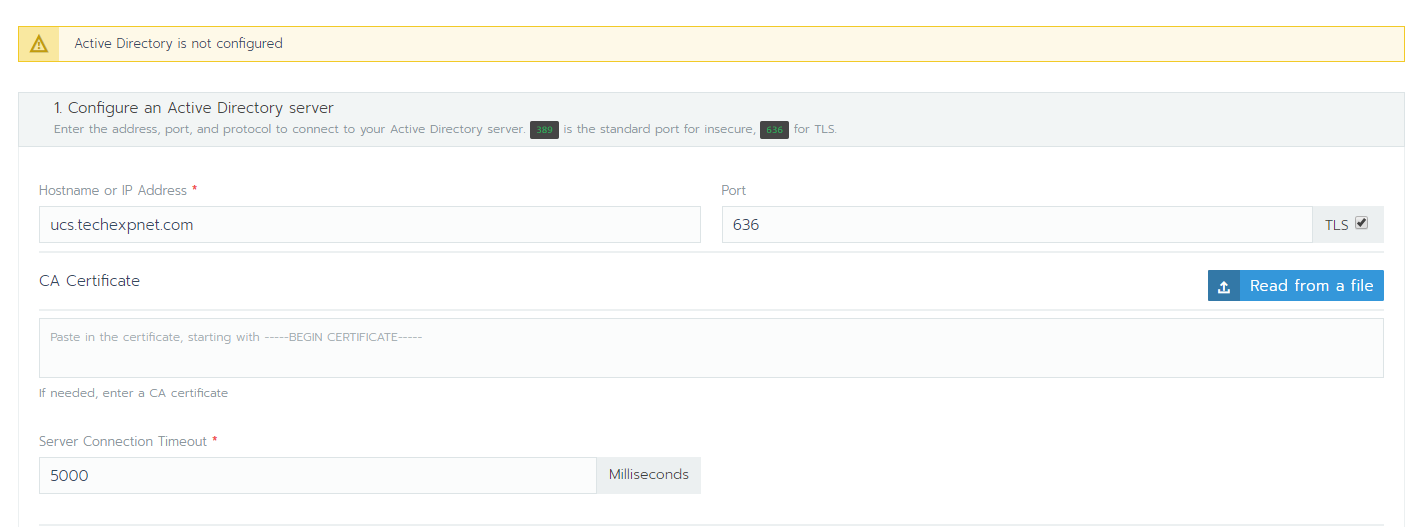Click the 'Active Directory is not configured' message
This screenshot has height=527, width=1408.
coord(178,44)
